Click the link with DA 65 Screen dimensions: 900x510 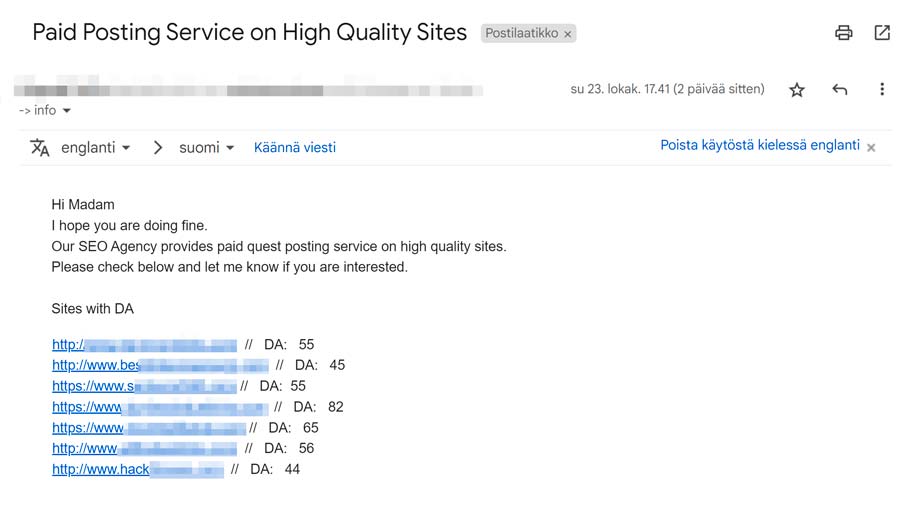(149, 428)
